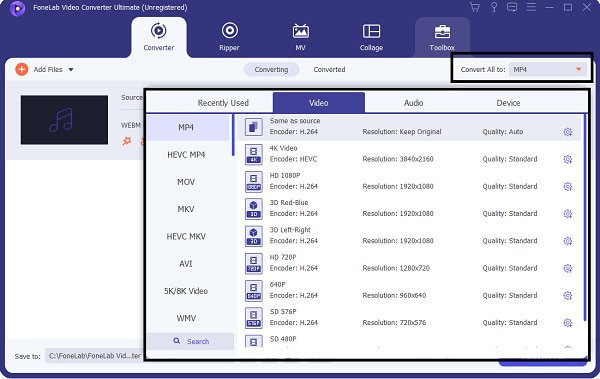
Task: Open the hamburger menu icon
Action: pyautogui.click(x=531, y=7)
